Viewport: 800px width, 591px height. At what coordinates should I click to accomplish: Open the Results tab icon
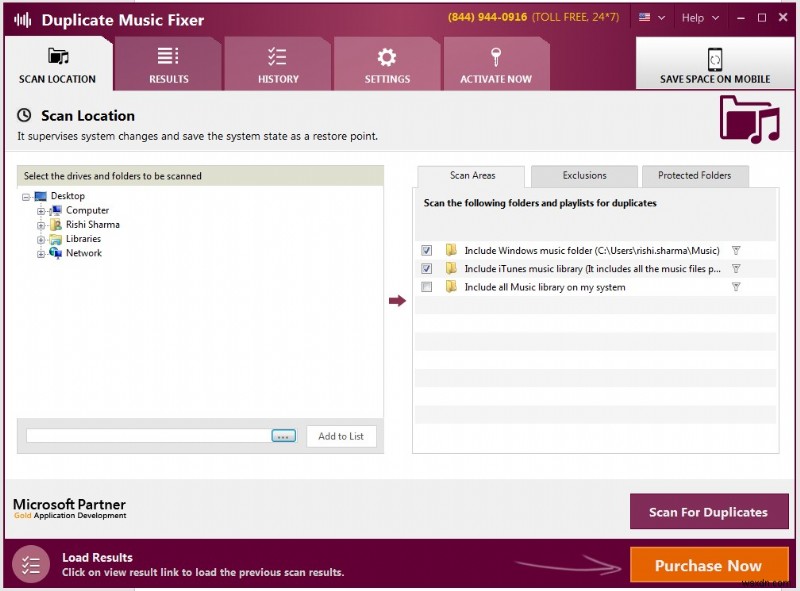tap(168, 57)
